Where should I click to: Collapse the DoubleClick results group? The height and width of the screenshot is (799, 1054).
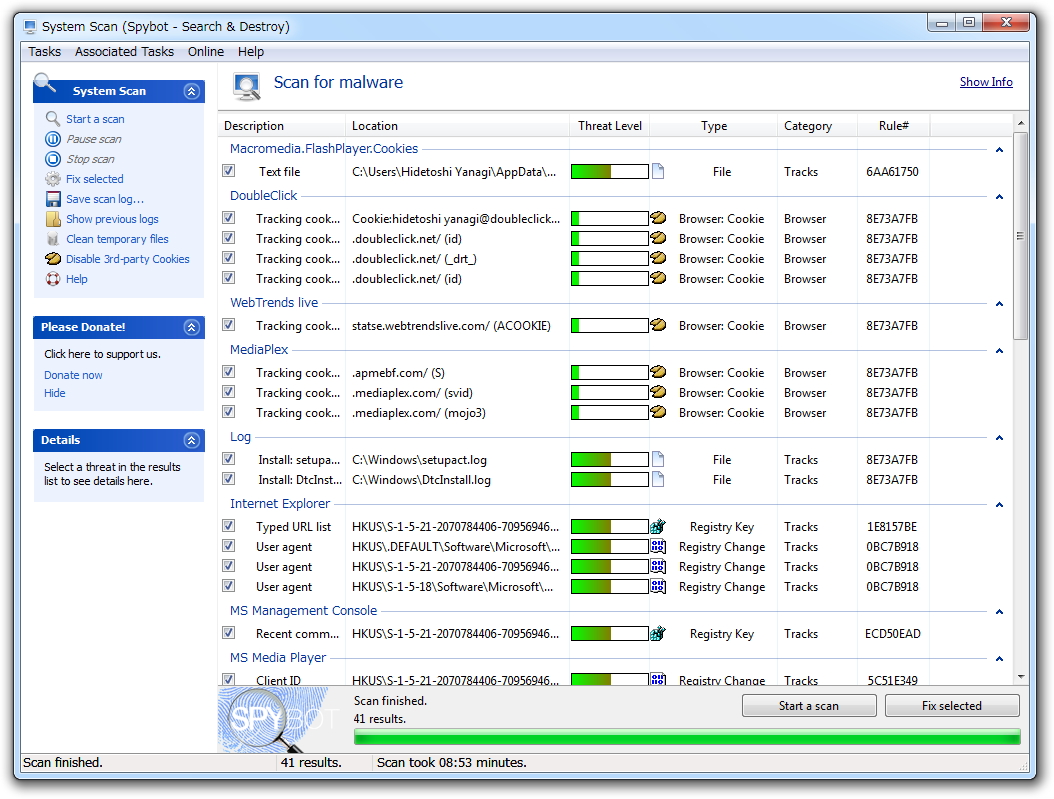tap(1000, 197)
